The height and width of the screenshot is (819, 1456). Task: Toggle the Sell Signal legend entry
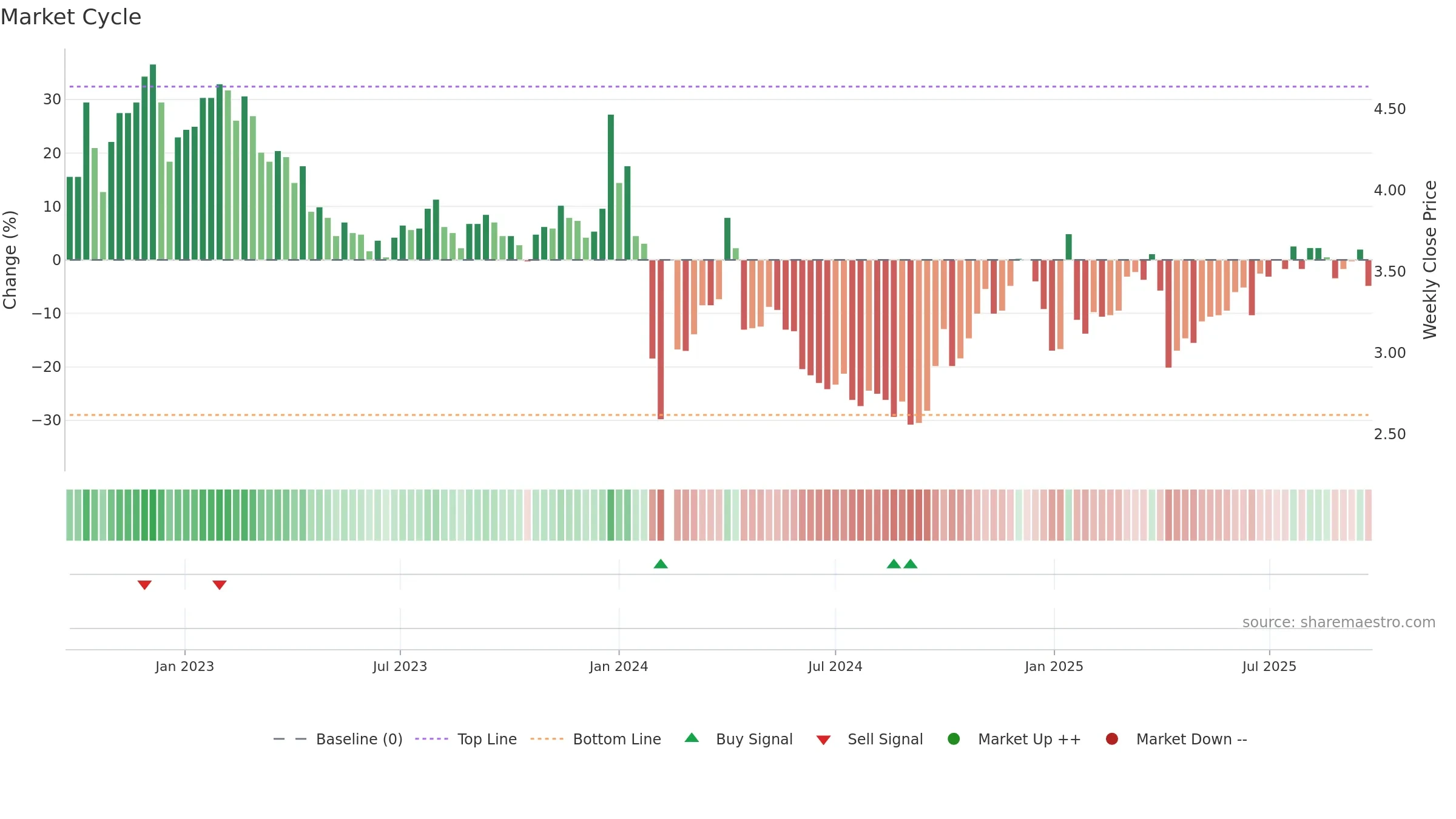coord(869,739)
